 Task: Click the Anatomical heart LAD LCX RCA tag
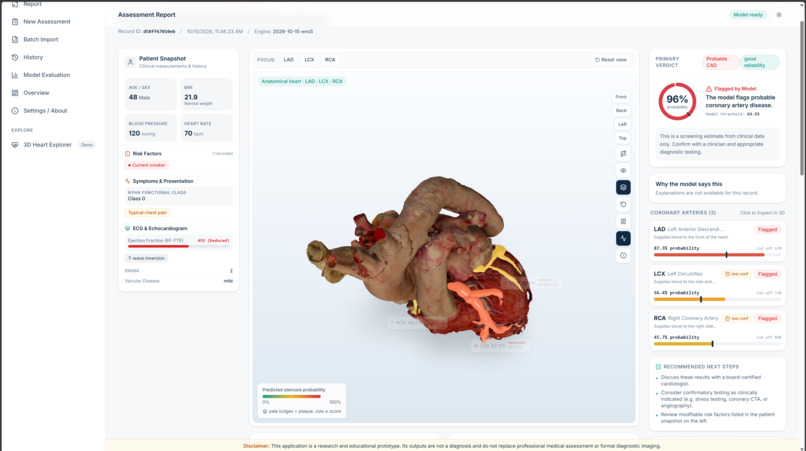click(302, 81)
